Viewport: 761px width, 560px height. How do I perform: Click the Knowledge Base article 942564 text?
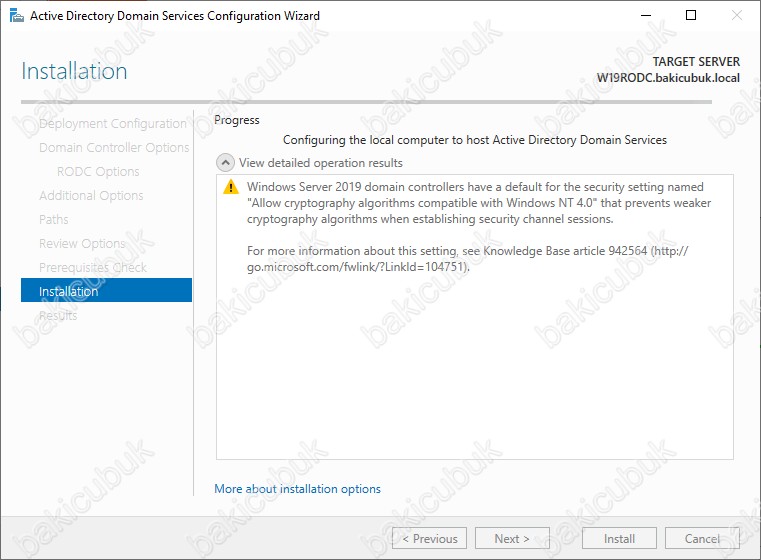[565, 251]
